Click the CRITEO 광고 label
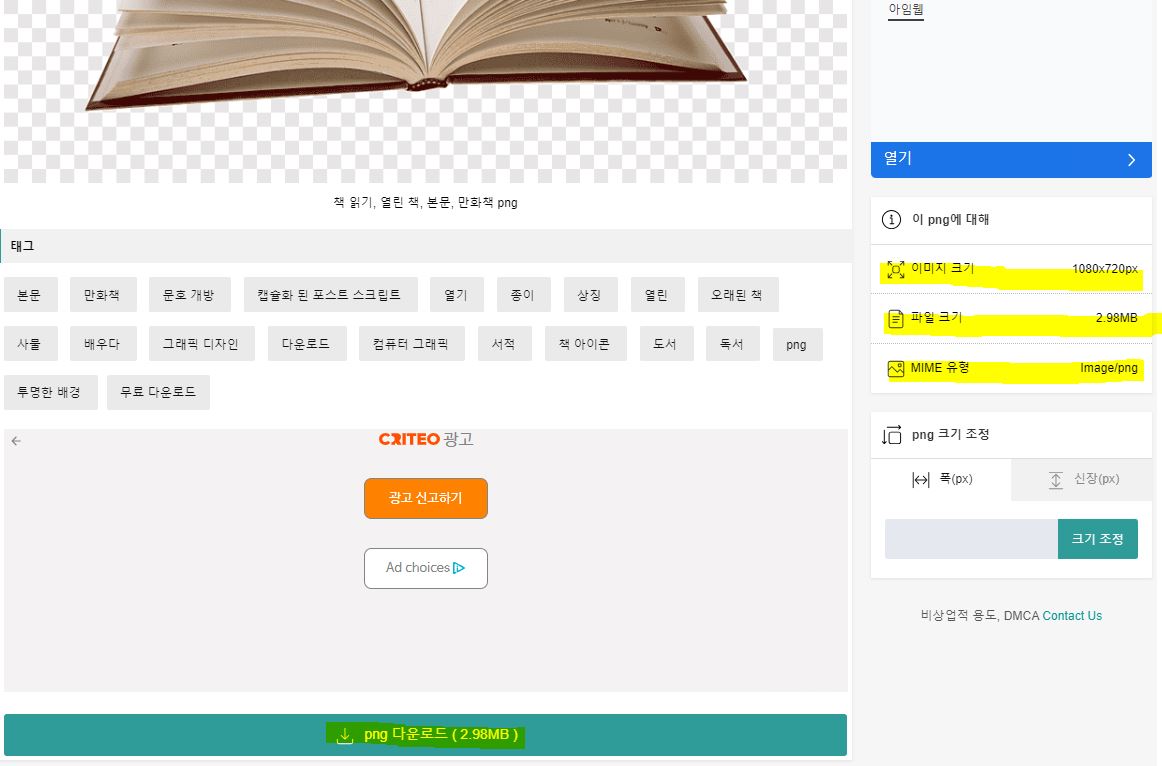 [425, 439]
